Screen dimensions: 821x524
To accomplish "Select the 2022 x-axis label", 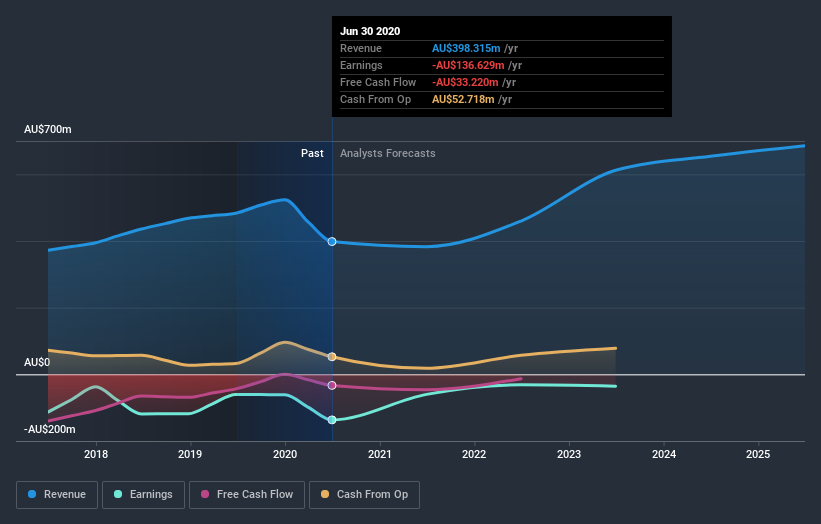I will click(474, 454).
